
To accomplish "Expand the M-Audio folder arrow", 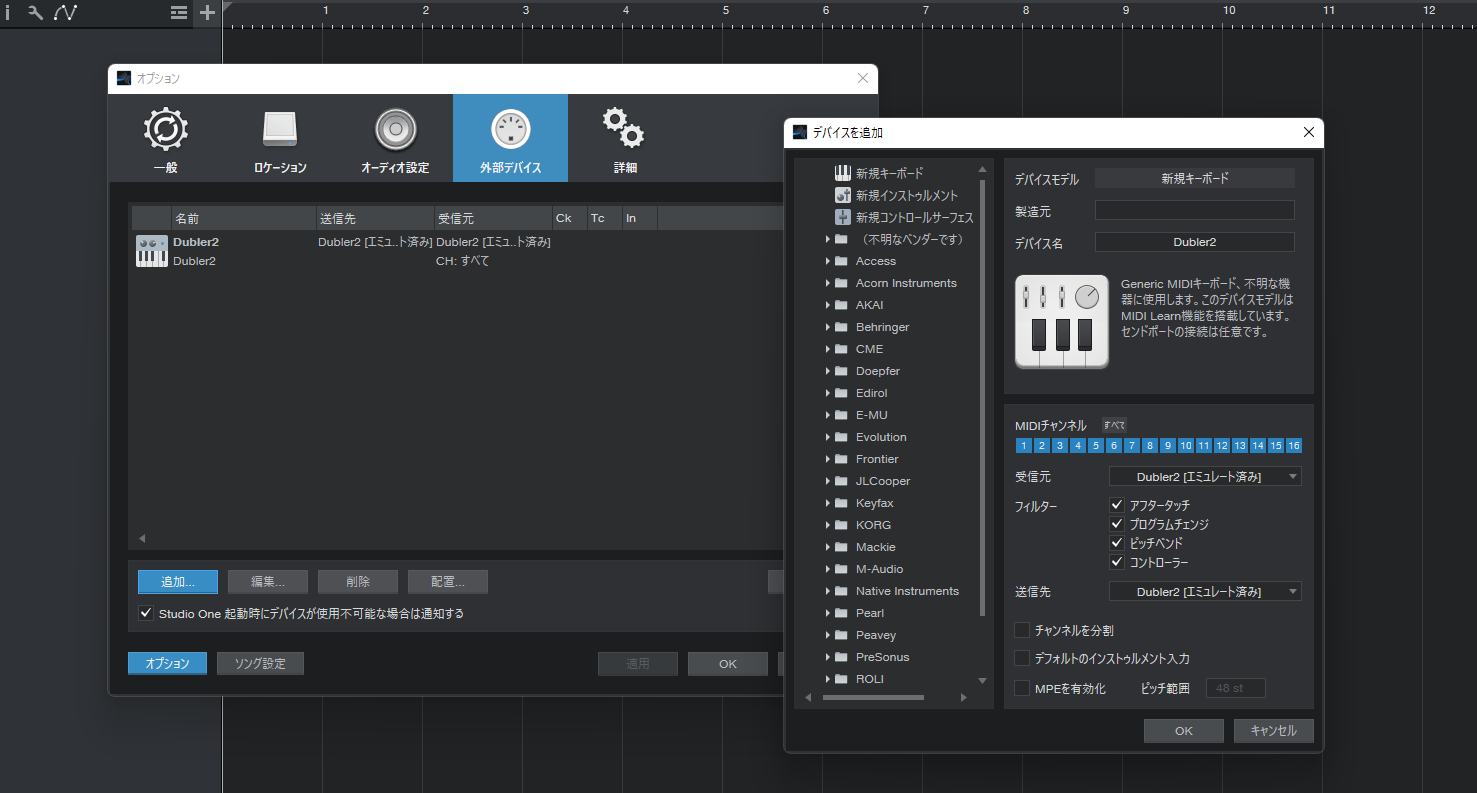I will tap(828, 569).
